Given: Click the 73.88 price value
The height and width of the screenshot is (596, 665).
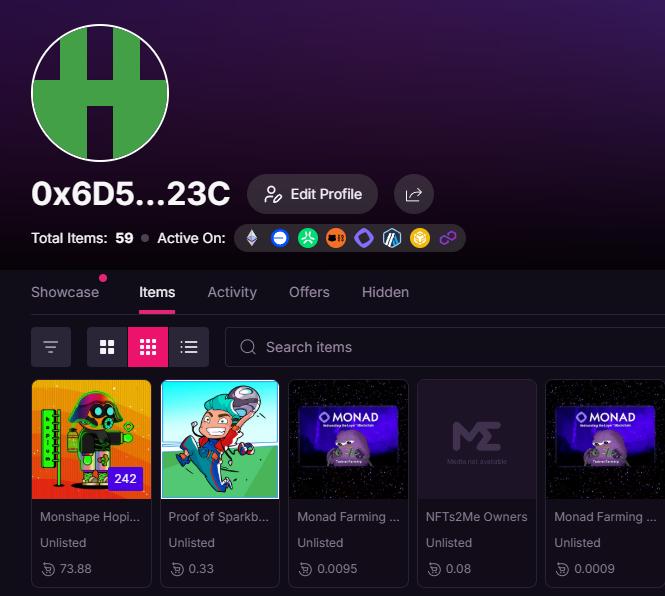Looking at the screenshot, I should pyautogui.click(x=75, y=569).
